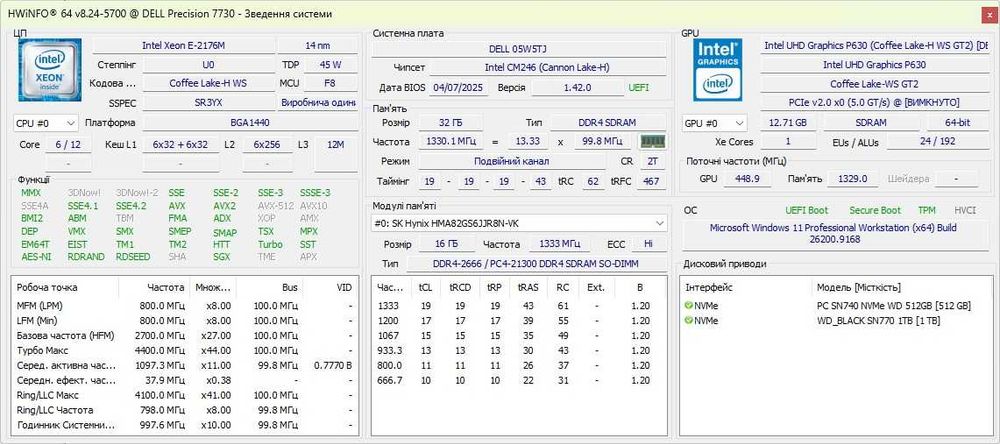Click the green memory module icon
The width and height of the screenshot is (1000, 444).
pos(652,142)
